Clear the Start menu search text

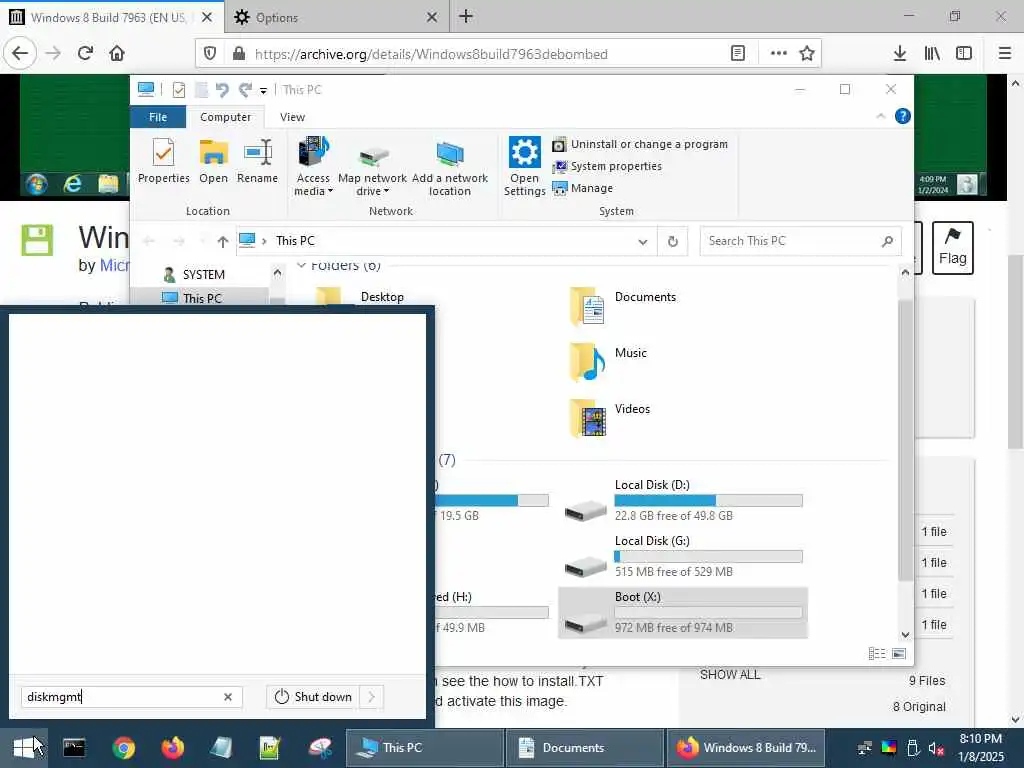click(x=228, y=697)
